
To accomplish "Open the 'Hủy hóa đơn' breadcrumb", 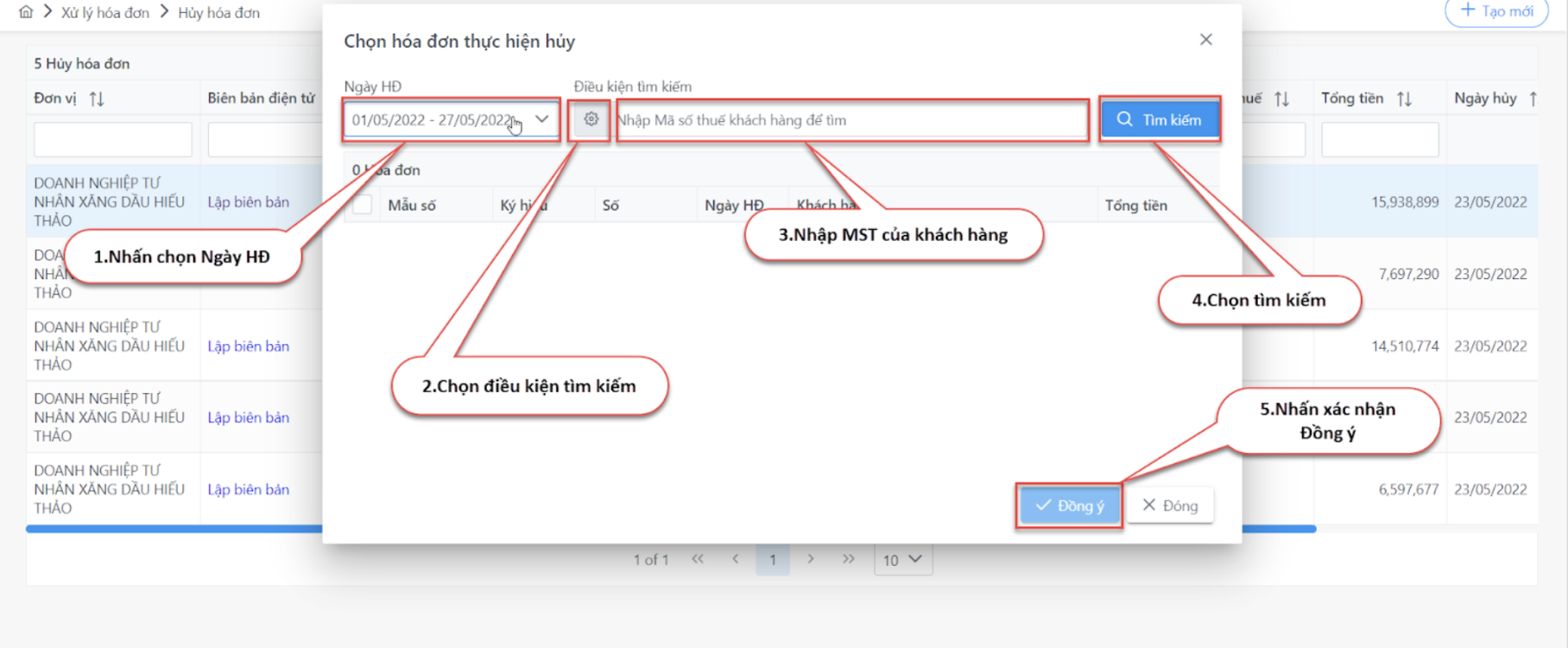I will pyautogui.click(x=218, y=13).
